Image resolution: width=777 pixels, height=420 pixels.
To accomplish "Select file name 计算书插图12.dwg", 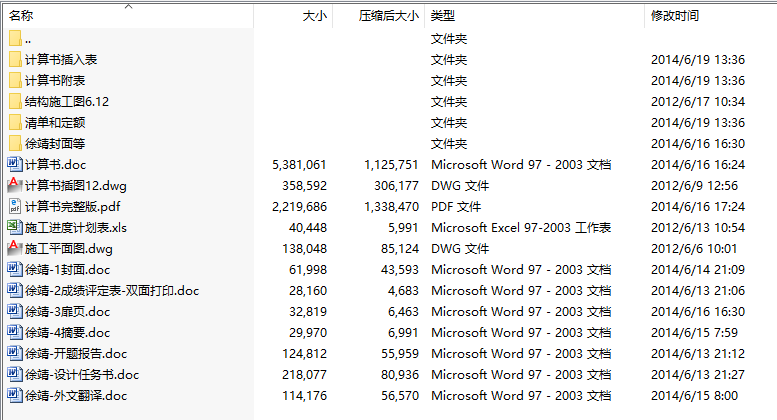I will click(76, 186).
